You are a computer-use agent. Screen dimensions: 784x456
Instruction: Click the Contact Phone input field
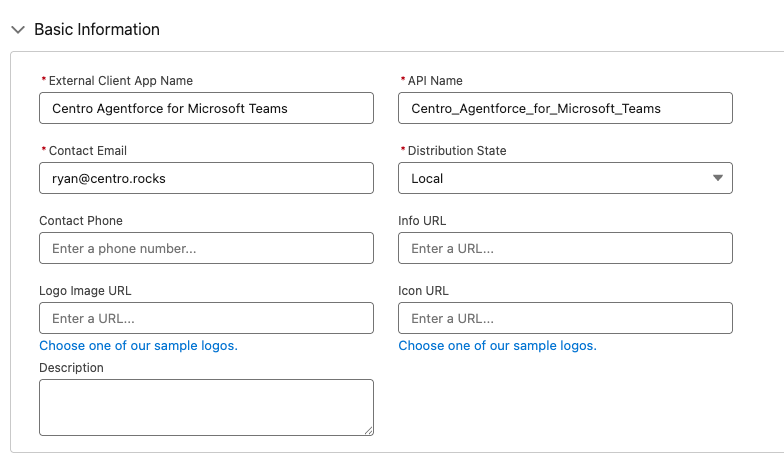point(206,248)
